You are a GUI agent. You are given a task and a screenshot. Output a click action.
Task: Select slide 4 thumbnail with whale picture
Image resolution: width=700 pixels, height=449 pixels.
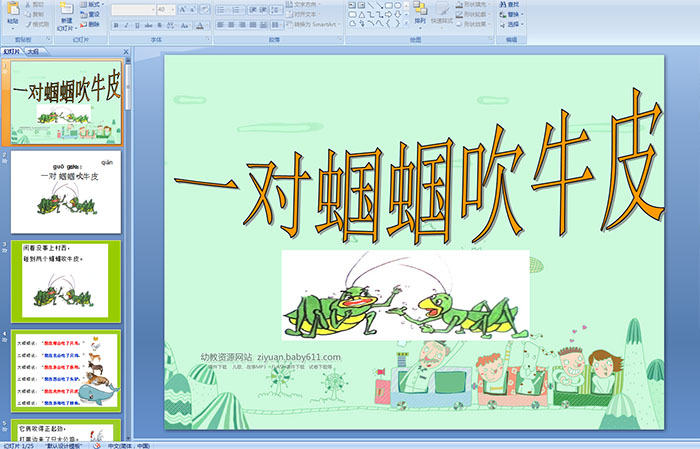[x=66, y=371]
